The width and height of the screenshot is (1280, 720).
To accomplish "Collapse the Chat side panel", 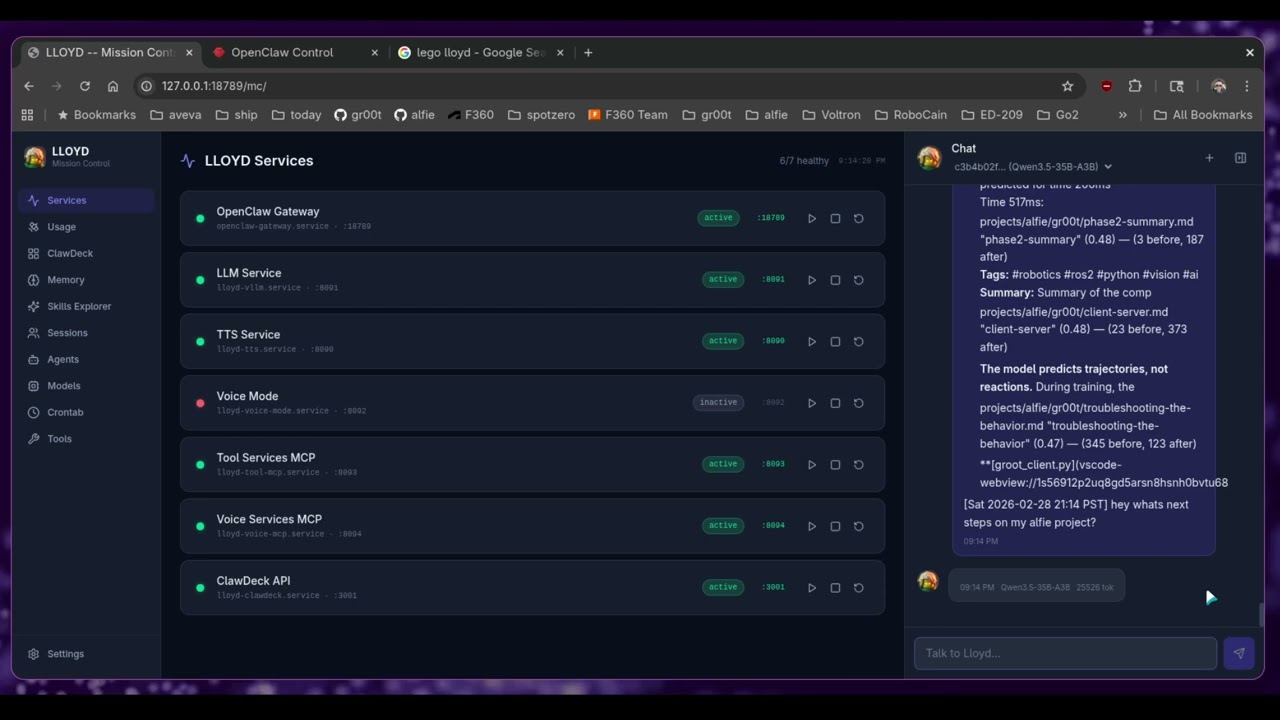I will click(x=1240, y=158).
